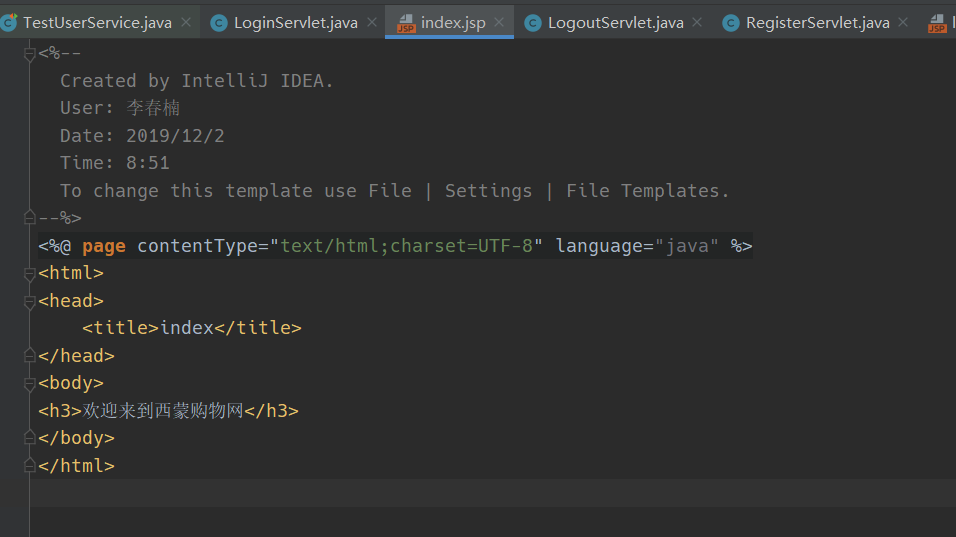Collapse the <html> tag fold marker
956x537 pixels.
click(29, 274)
